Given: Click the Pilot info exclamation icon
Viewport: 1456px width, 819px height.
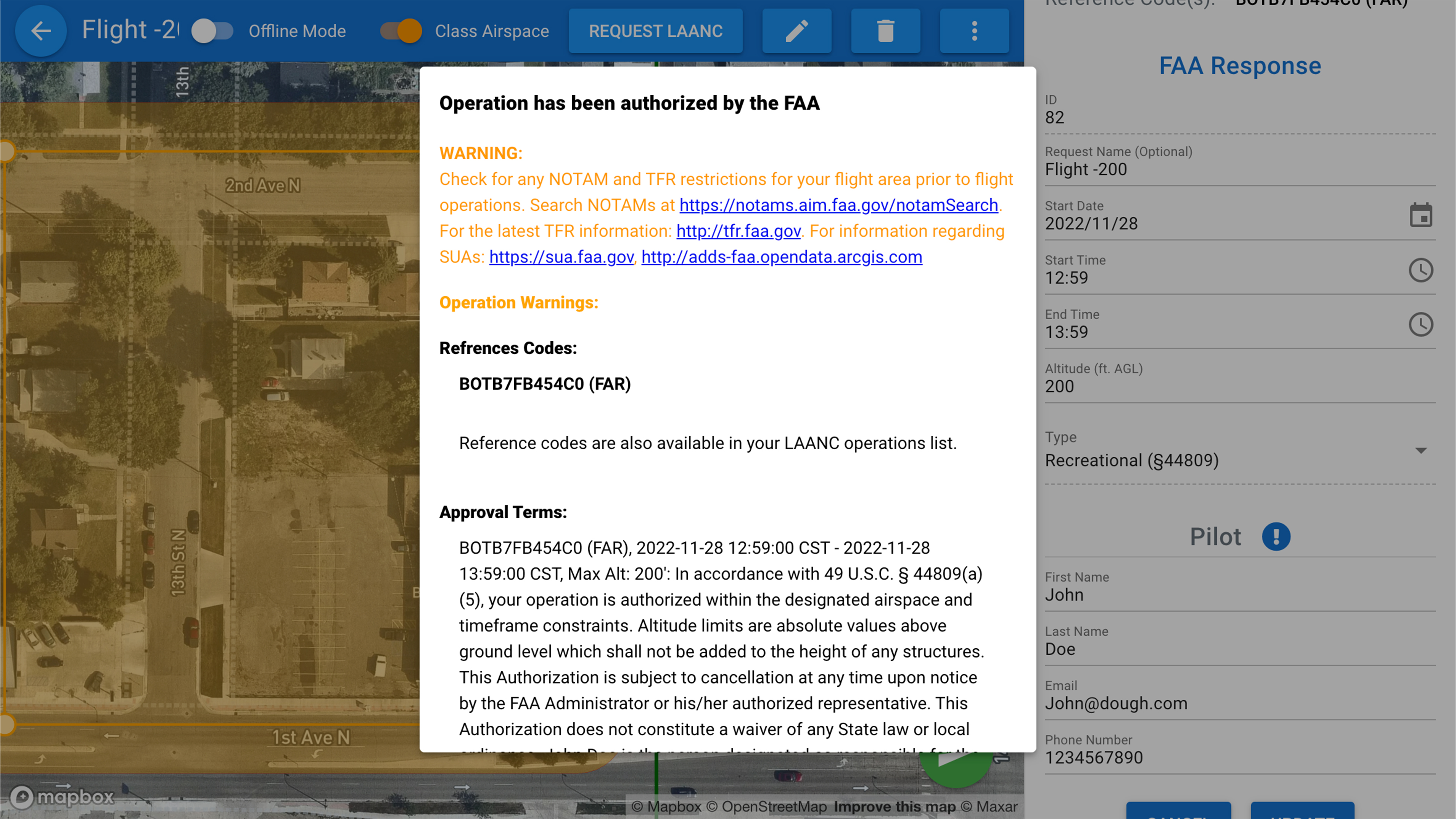Looking at the screenshot, I should coord(1276,537).
